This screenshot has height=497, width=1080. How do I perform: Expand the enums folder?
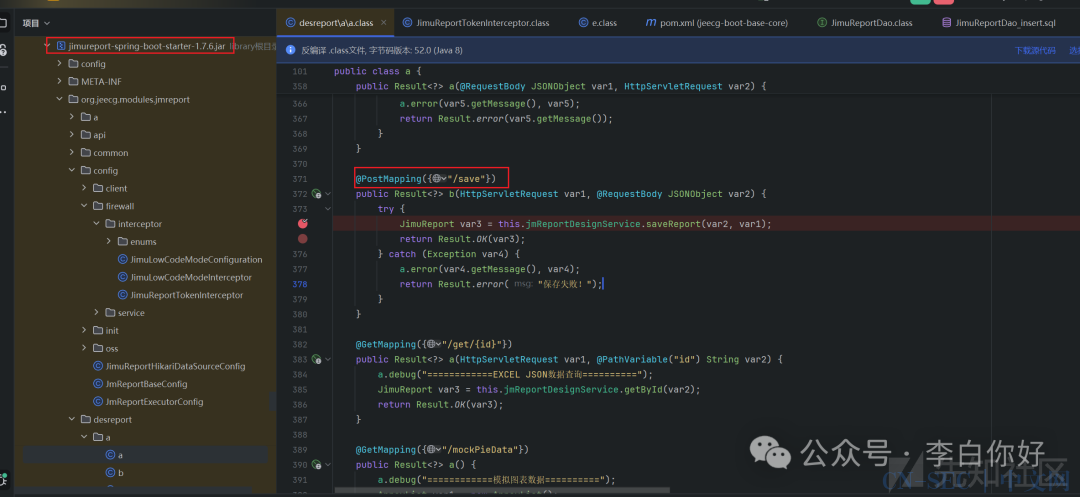tap(109, 242)
